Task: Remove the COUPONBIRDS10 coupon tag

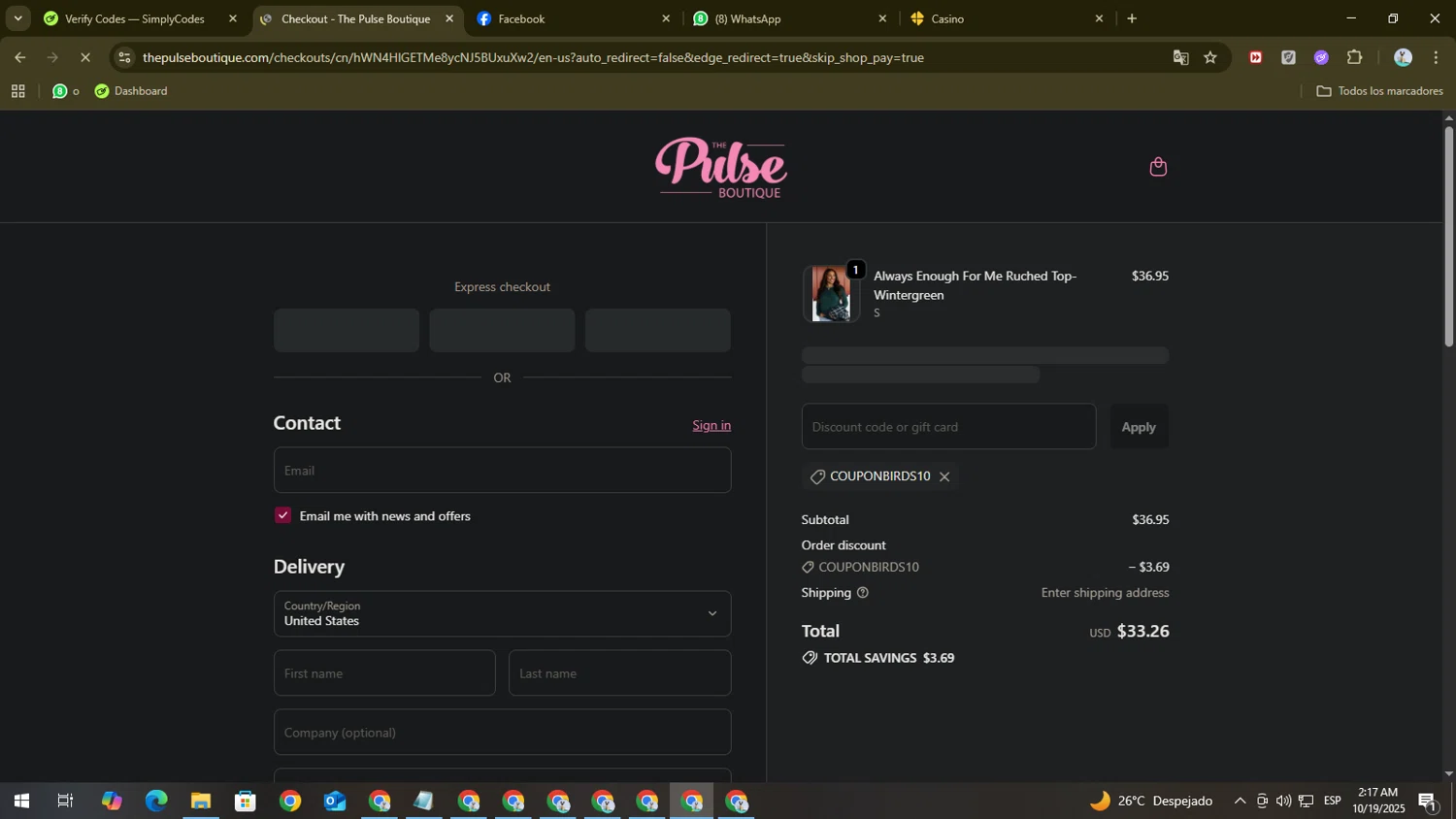Action: click(943, 476)
